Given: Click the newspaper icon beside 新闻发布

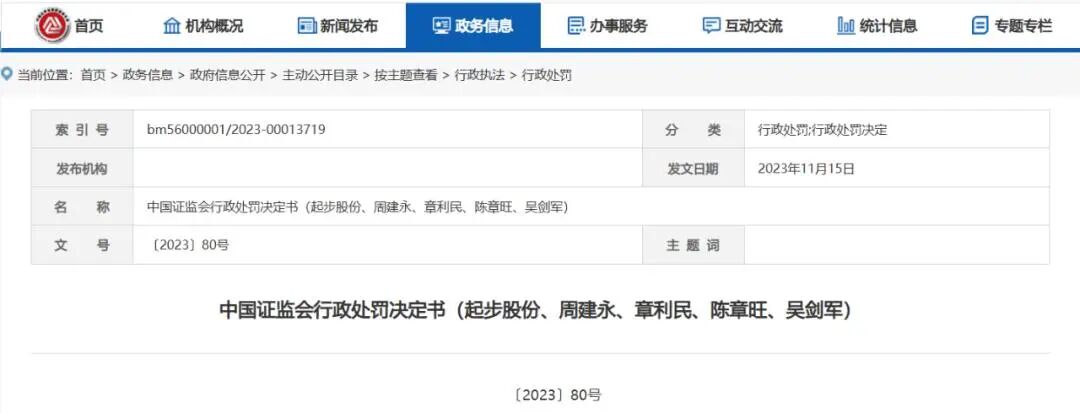Looking at the screenshot, I should point(307,26).
